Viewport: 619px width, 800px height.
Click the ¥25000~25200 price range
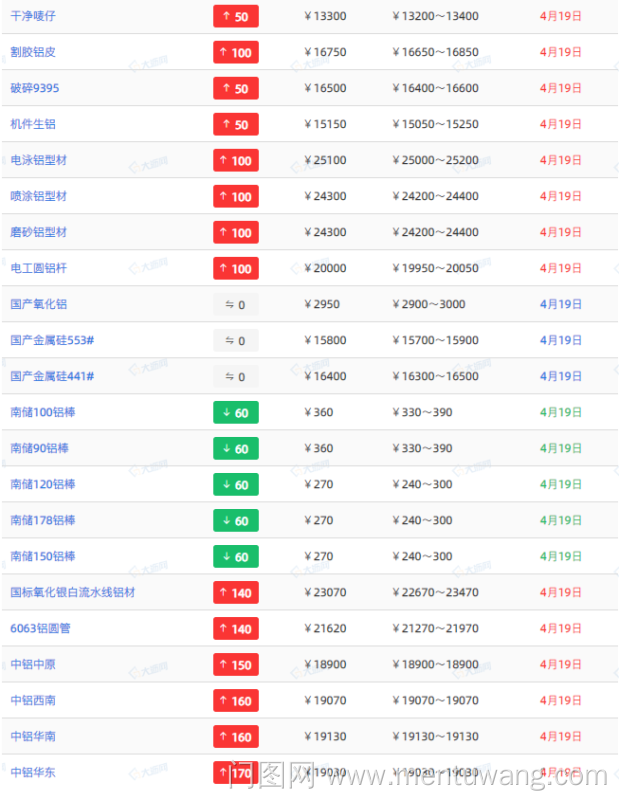[435, 160]
